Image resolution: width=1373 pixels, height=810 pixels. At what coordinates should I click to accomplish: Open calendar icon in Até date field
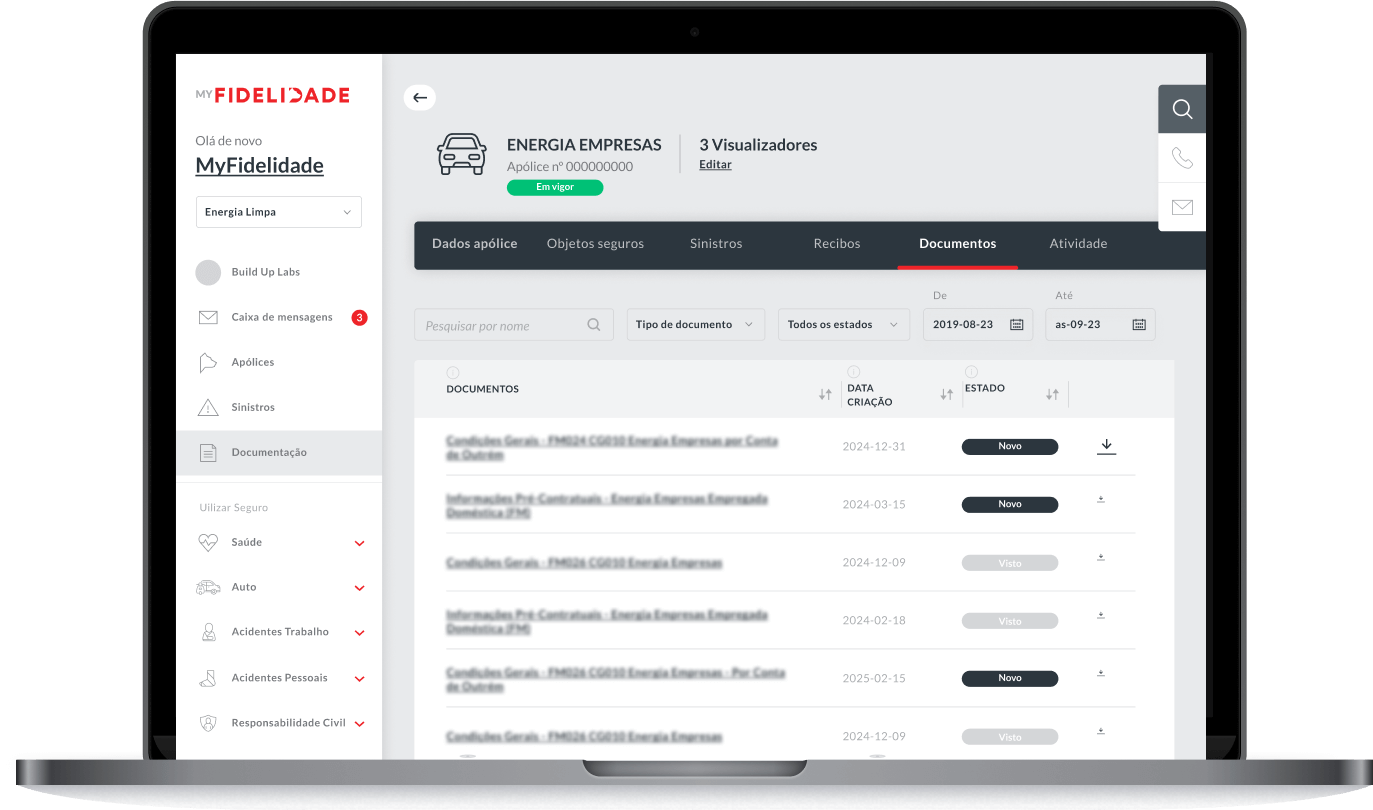click(1139, 325)
